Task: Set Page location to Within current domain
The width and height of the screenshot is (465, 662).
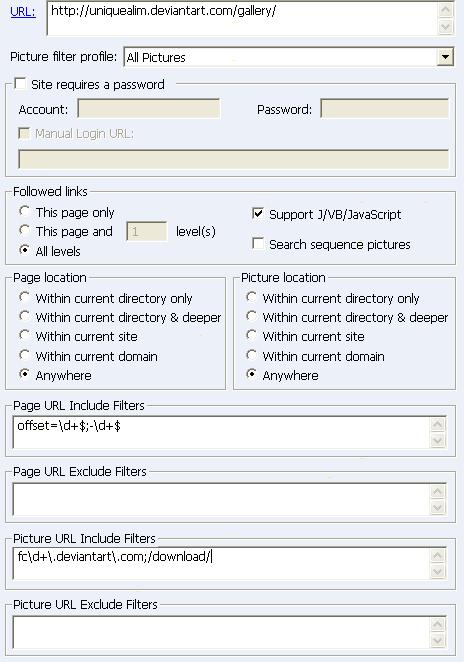Action: pyautogui.click(x=24, y=355)
